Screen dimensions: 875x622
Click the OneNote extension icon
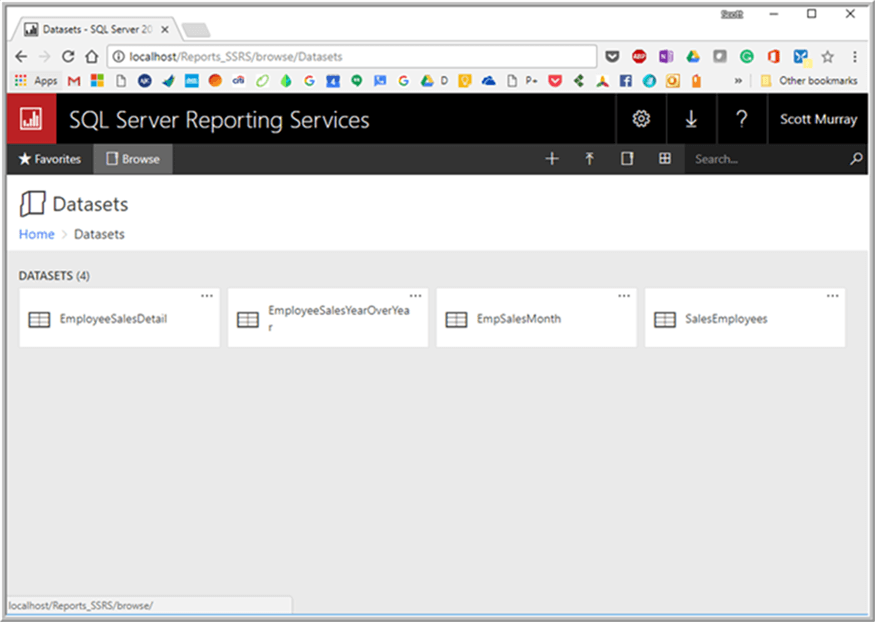tap(666, 56)
